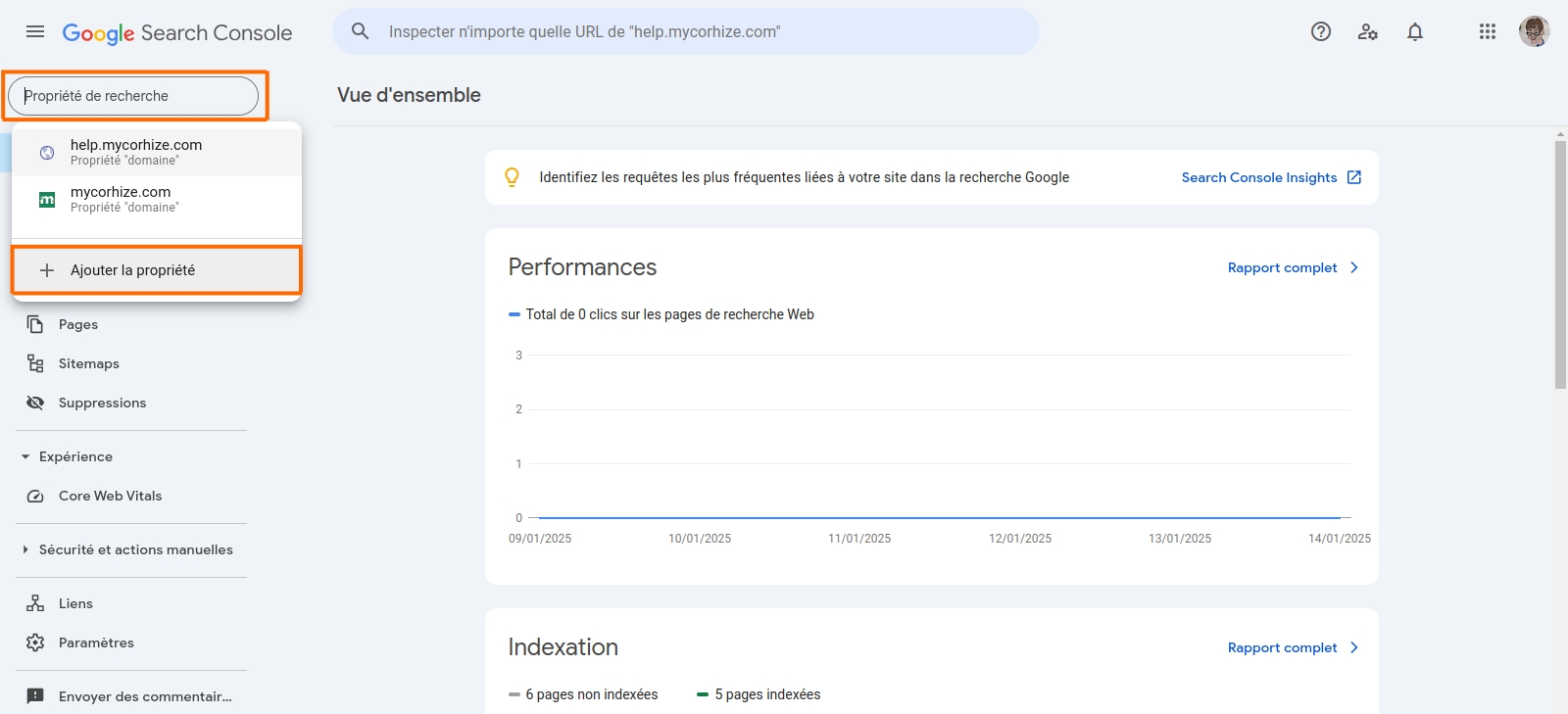Click the feedback speech bubble icon
Viewport: 1568px width, 714px height.
tap(35, 696)
